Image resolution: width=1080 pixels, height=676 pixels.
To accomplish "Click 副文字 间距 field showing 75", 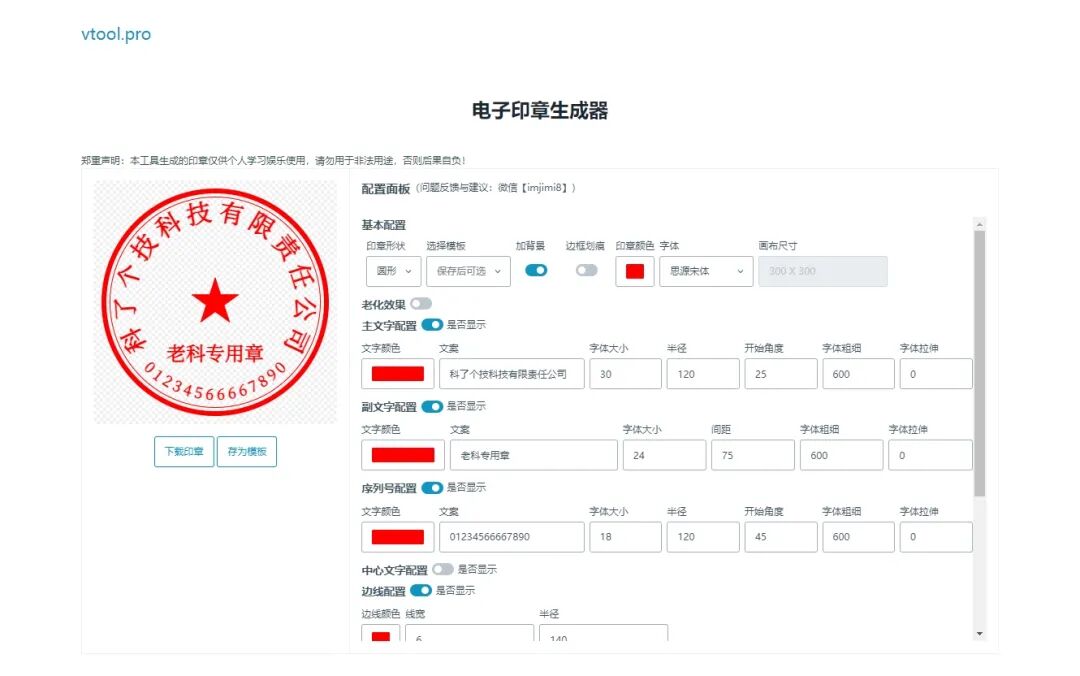I will tap(753, 455).
